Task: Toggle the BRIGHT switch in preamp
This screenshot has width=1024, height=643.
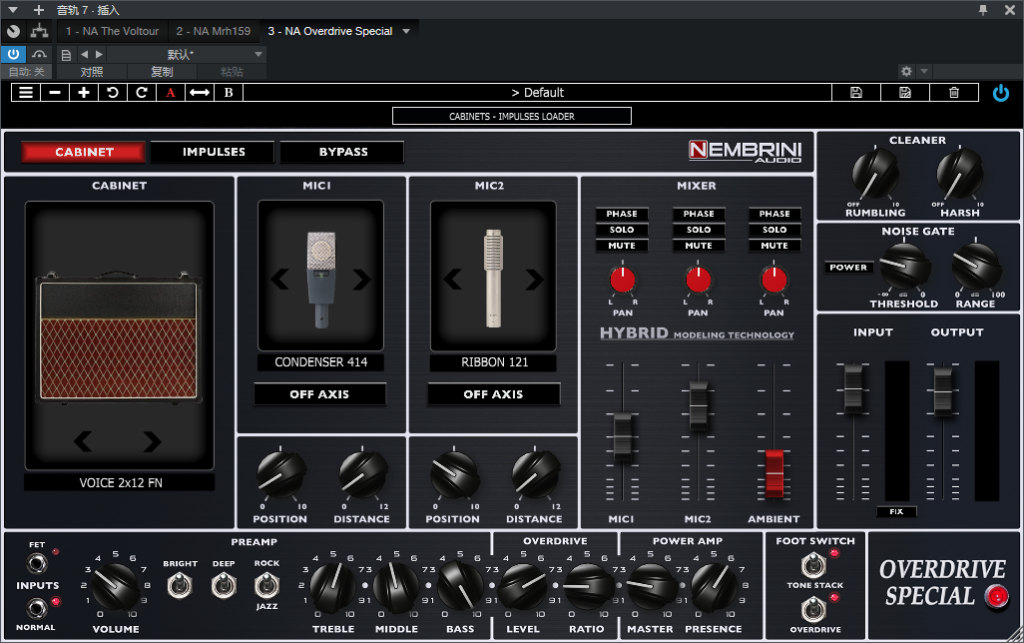Action: tap(180, 586)
